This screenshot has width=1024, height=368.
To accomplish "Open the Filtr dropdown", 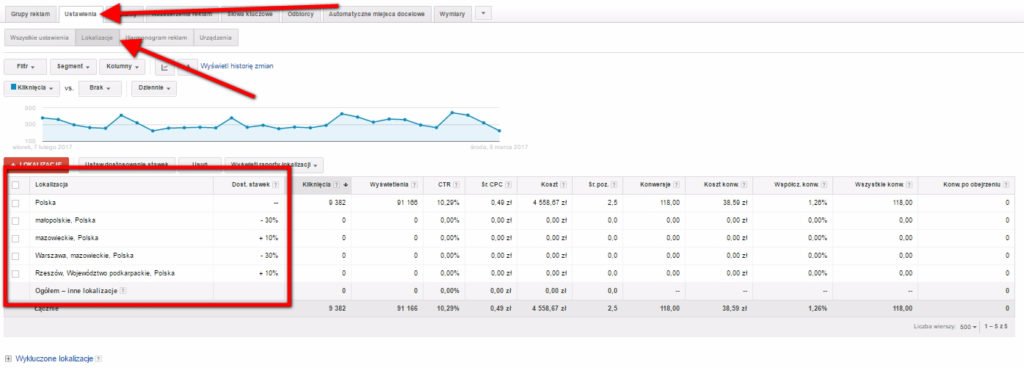I will 25,67.
